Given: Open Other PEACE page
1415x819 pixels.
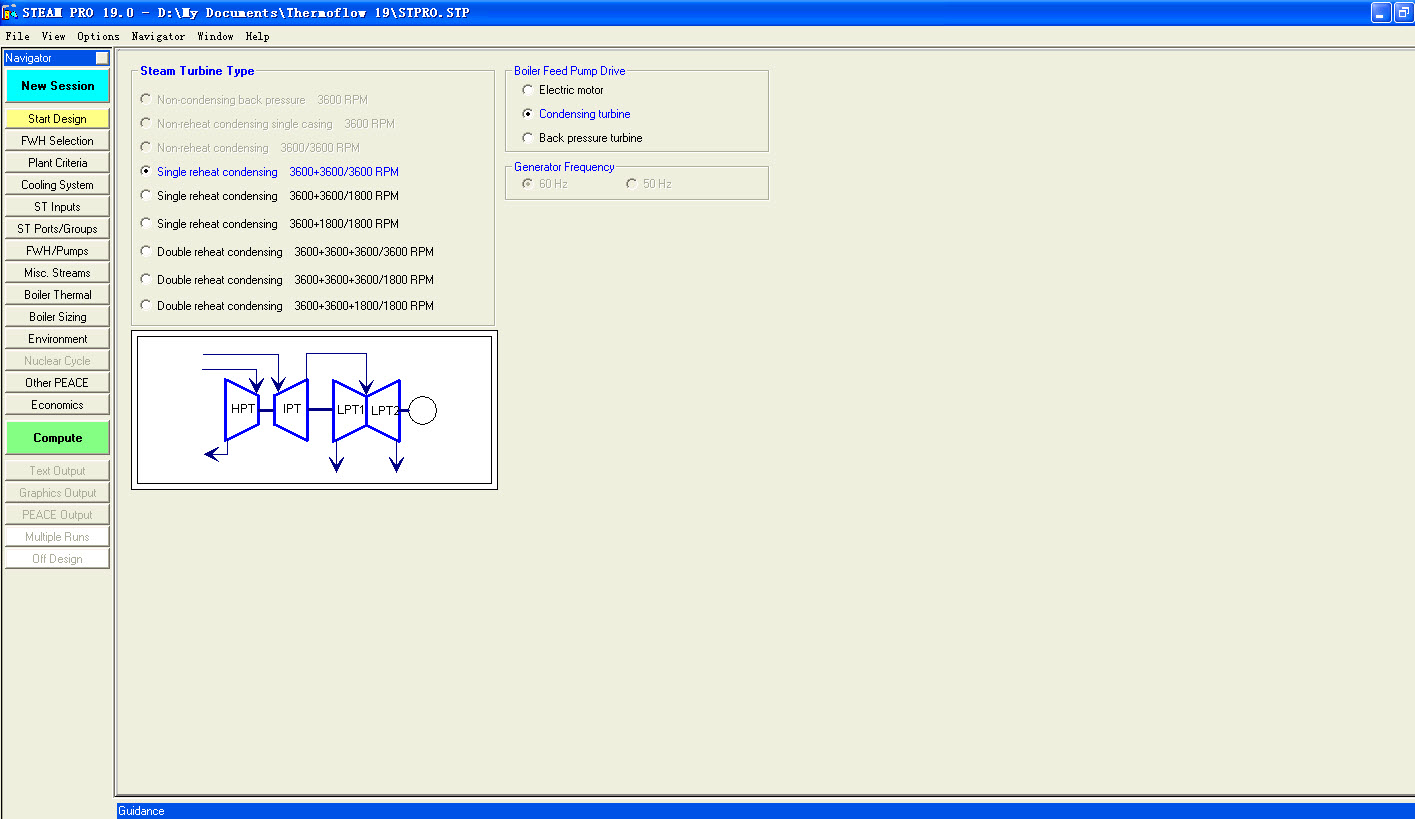Looking at the screenshot, I should click(57, 383).
